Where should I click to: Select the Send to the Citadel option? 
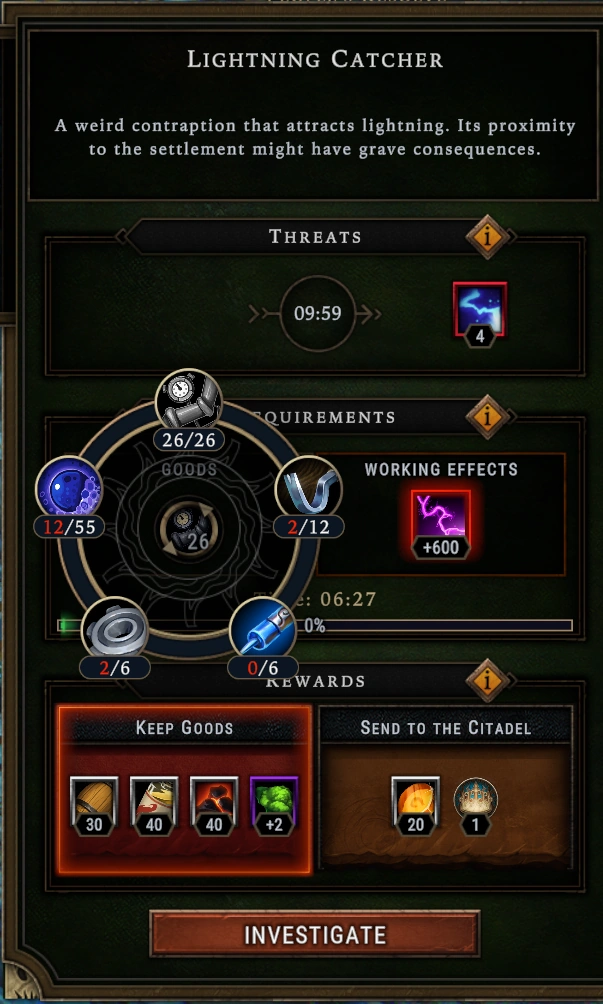pyautogui.click(x=446, y=790)
